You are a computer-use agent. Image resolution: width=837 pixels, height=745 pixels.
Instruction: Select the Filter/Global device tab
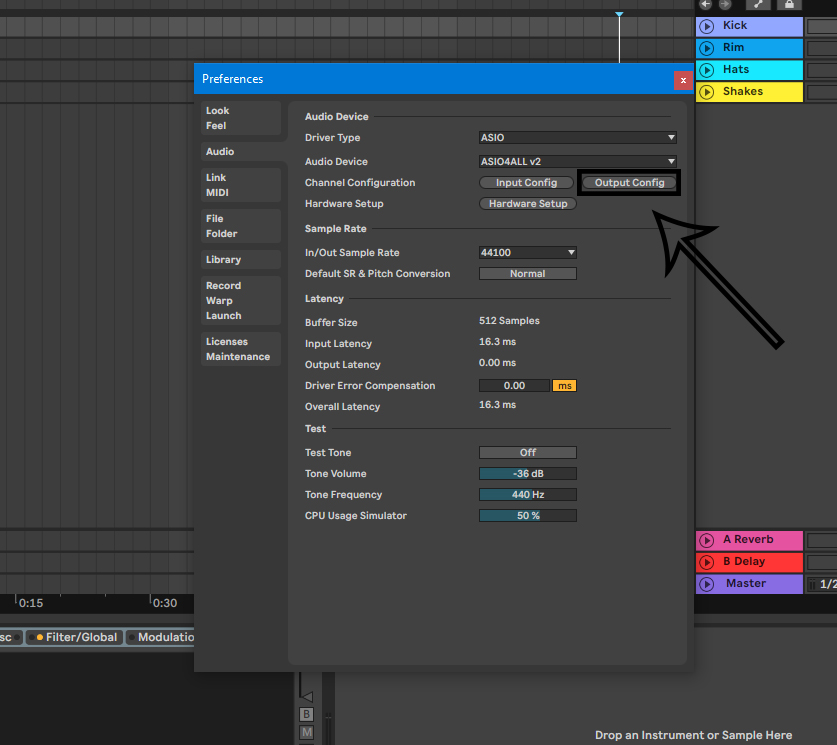(75, 637)
